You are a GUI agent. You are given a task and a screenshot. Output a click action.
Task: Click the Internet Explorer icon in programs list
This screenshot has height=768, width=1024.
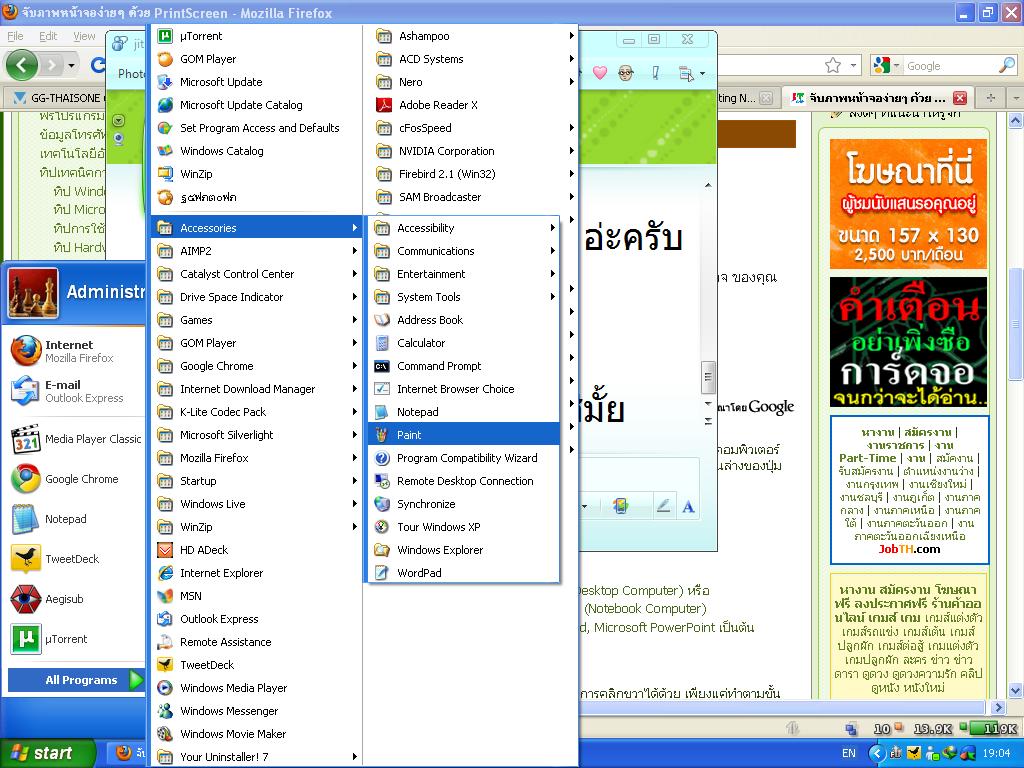click(165, 573)
